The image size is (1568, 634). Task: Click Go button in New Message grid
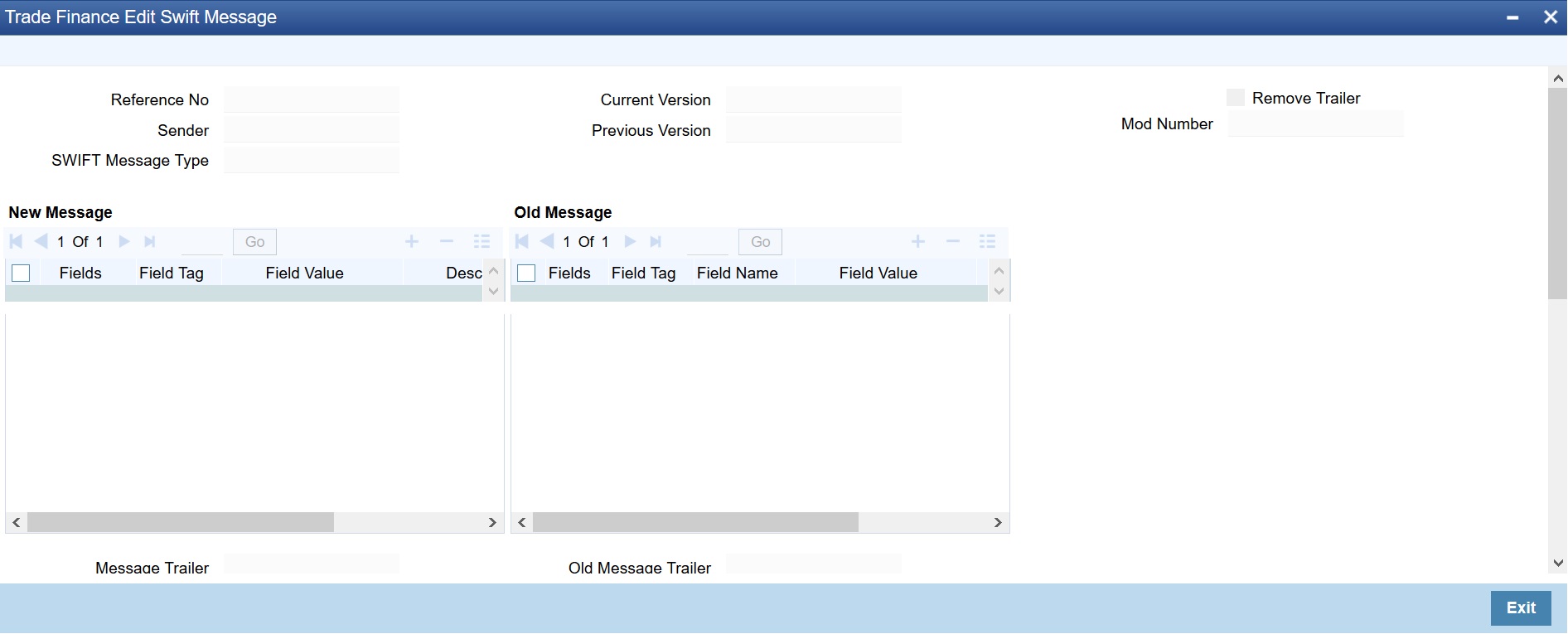pos(255,242)
